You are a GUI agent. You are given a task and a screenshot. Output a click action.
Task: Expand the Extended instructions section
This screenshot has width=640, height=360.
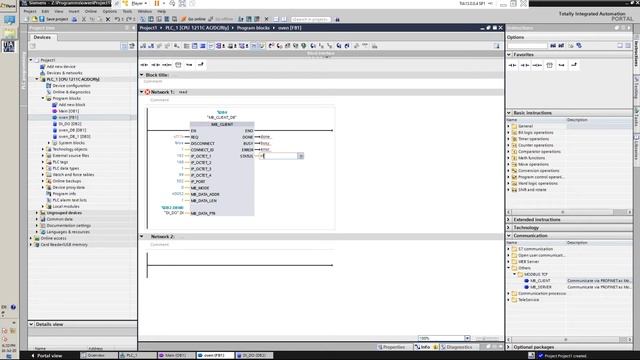pyautogui.click(x=509, y=220)
